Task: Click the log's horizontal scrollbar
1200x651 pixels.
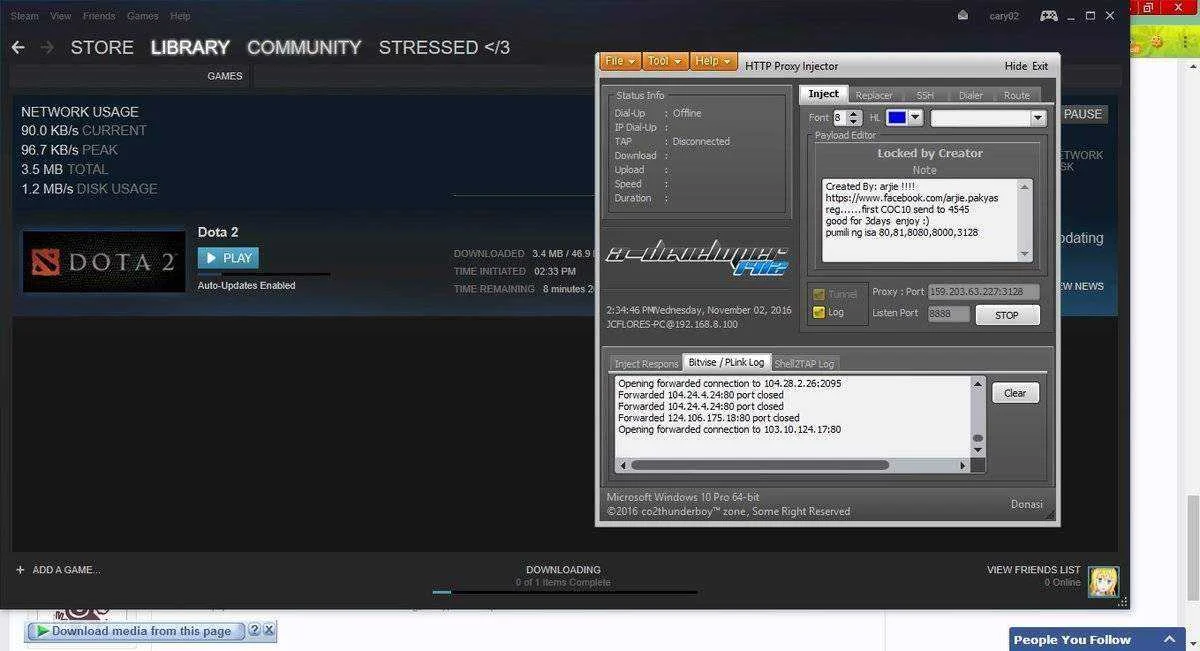Action: click(x=792, y=465)
